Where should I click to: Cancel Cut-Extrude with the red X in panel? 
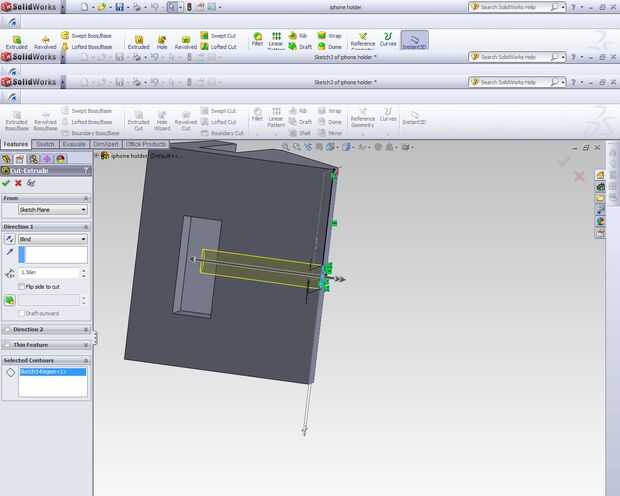pyautogui.click(x=18, y=183)
